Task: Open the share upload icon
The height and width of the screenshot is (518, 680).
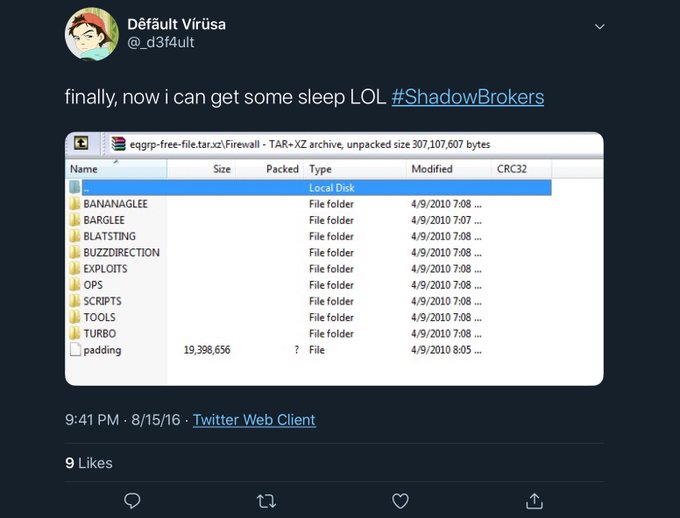Action: coord(534,501)
